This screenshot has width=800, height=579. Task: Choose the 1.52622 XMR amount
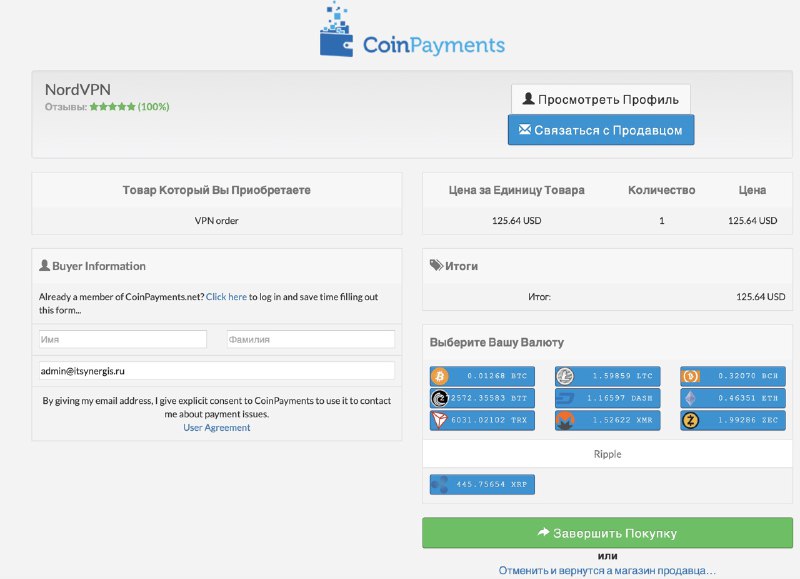tap(608, 420)
